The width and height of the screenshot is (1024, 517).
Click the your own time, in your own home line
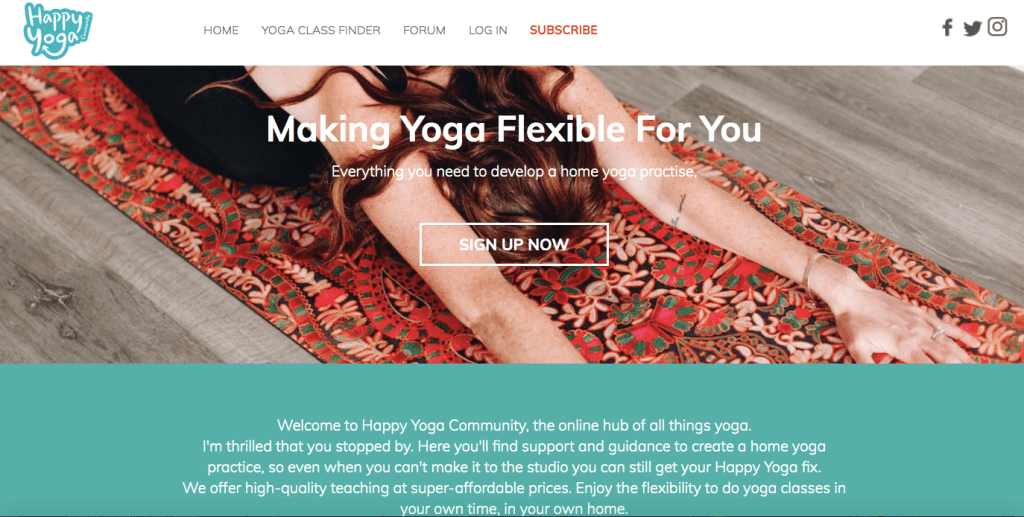(x=514, y=508)
